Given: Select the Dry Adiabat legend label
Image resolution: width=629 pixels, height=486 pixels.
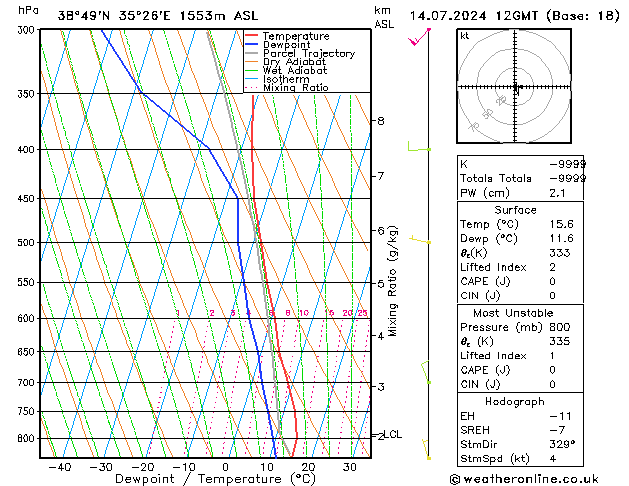Looking at the screenshot, I should pos(294,62).
